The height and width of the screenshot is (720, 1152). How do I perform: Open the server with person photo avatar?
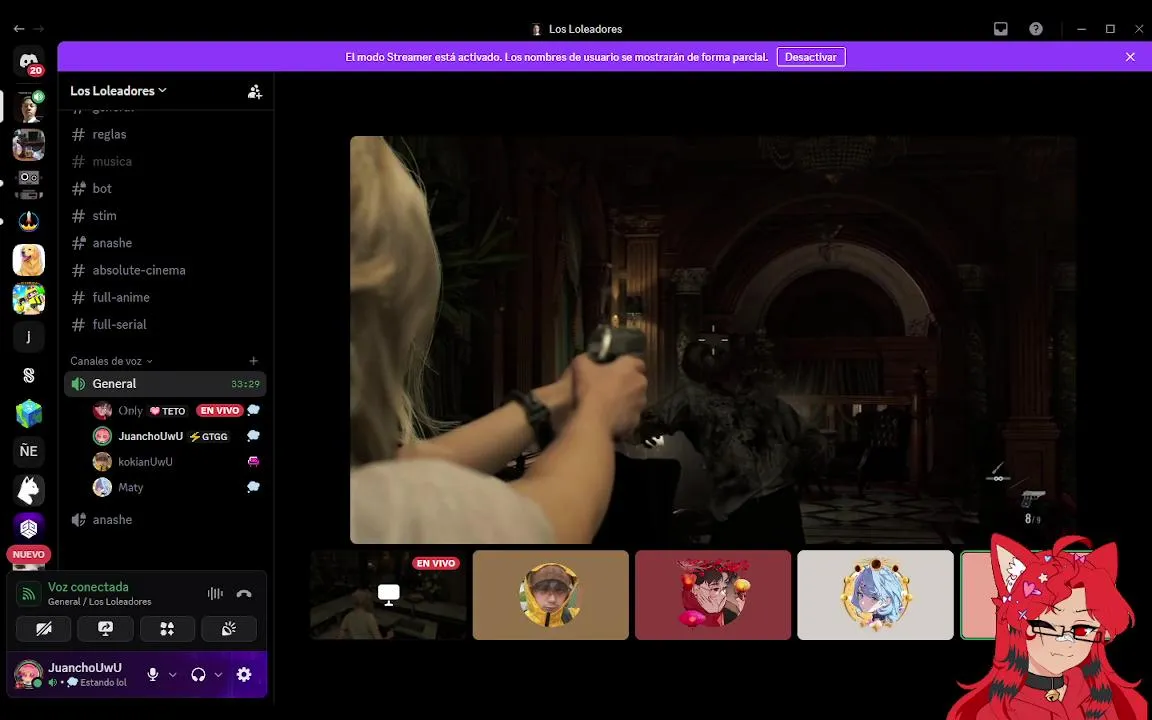tap(29, 107)
